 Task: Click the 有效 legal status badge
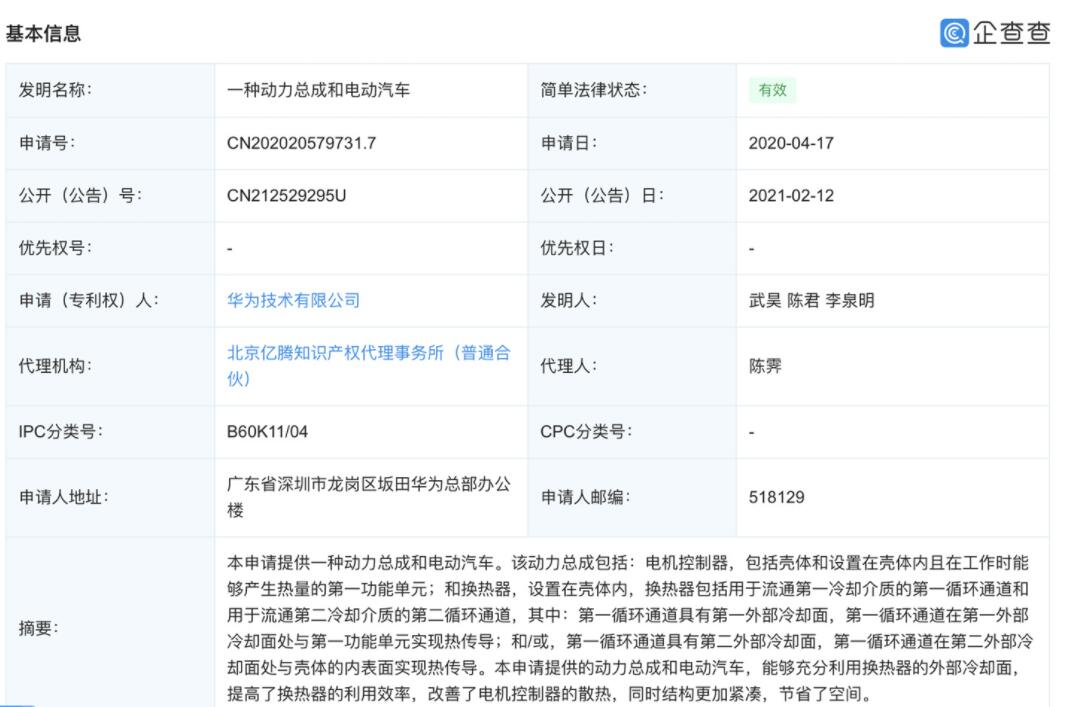[x=773, y=90]
